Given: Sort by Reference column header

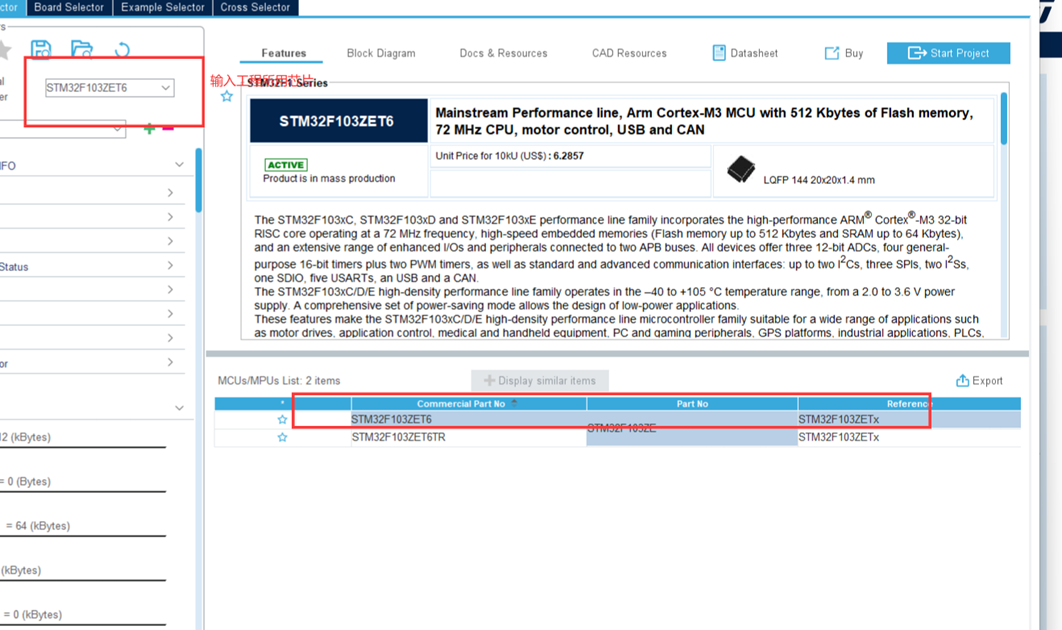Looking at the screenshot, I should tap(909, 404).
